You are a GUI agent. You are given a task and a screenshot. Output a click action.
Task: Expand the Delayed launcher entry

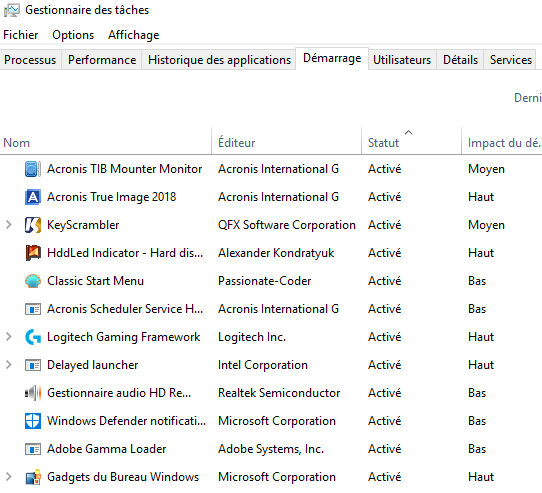pos(9,365)
